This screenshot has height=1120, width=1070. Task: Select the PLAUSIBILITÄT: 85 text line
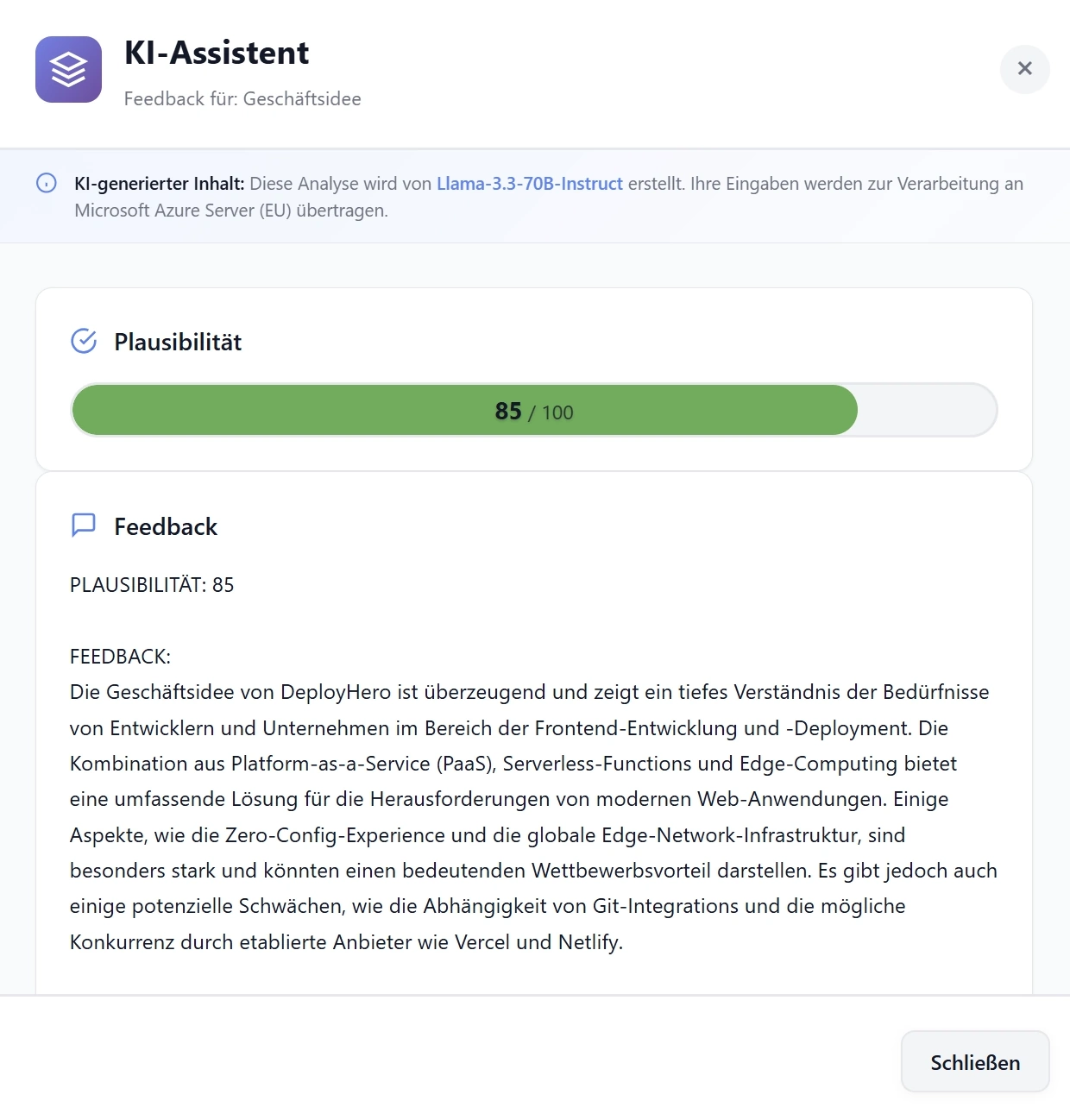(x=152, y=585)
